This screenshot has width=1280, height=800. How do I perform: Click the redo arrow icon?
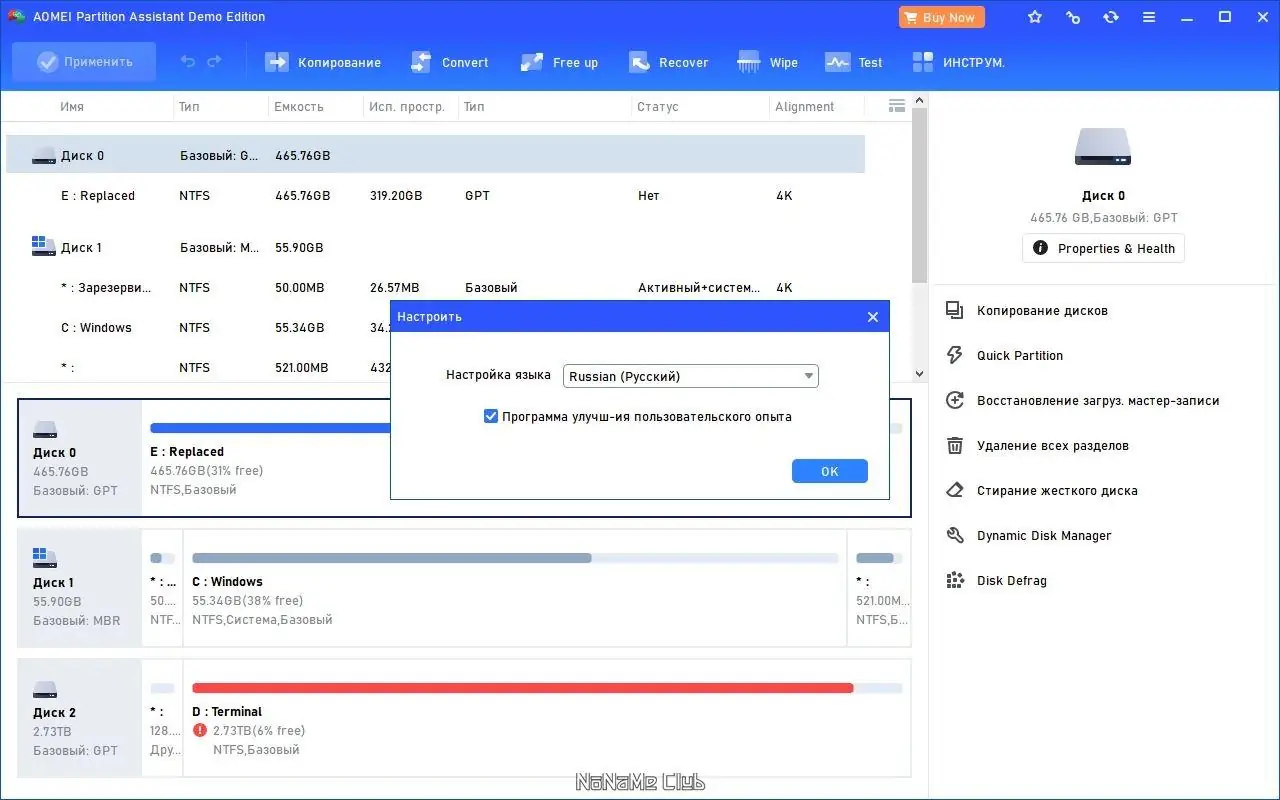click(214, 62)
